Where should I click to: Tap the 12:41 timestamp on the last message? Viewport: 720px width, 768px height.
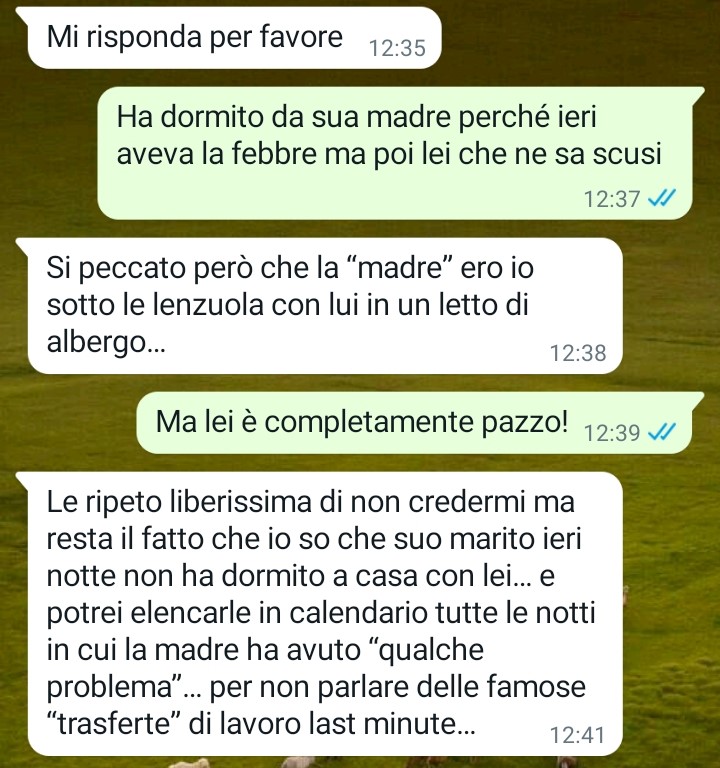[x=578, y=735]
